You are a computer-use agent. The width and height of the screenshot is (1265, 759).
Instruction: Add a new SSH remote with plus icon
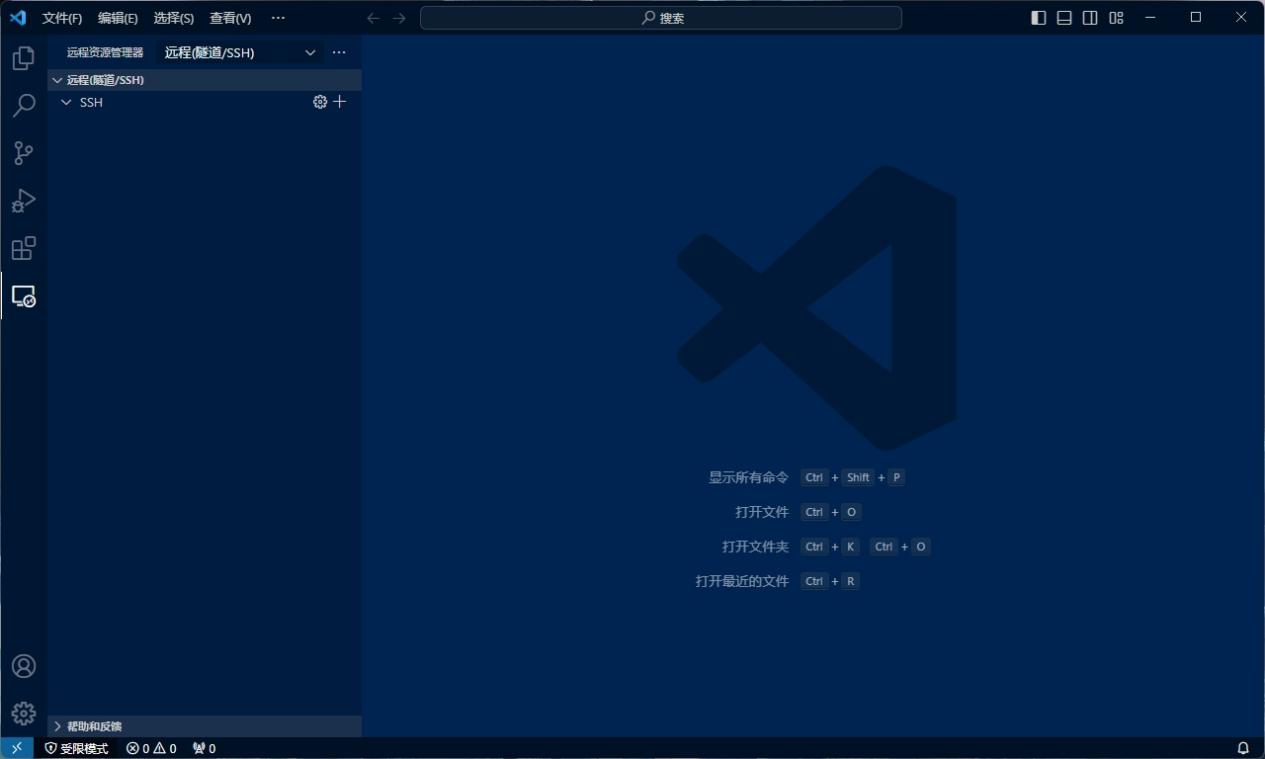(x=340, y=102)
